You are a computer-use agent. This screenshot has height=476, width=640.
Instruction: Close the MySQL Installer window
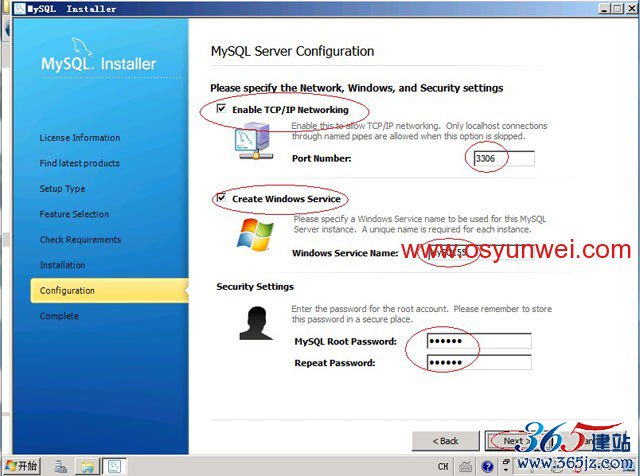[x=631, y=8]
